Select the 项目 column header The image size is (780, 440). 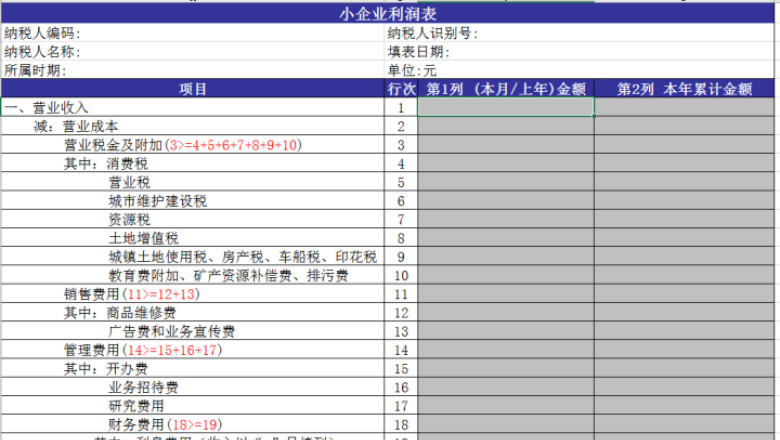[x=193, y=88]
